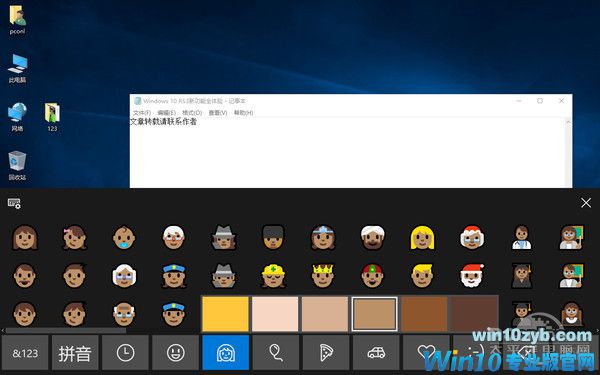Insert the baby with pacifier emoji
Image resolution: width=600 pixels, height=375 pixels.
(x=124, y=237)
